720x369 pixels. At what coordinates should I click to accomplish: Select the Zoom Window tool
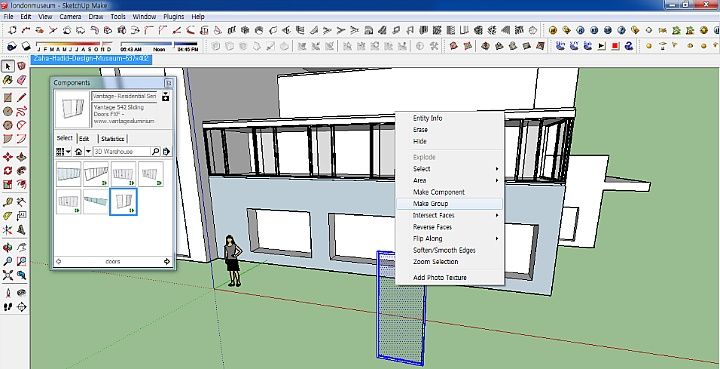22,262
